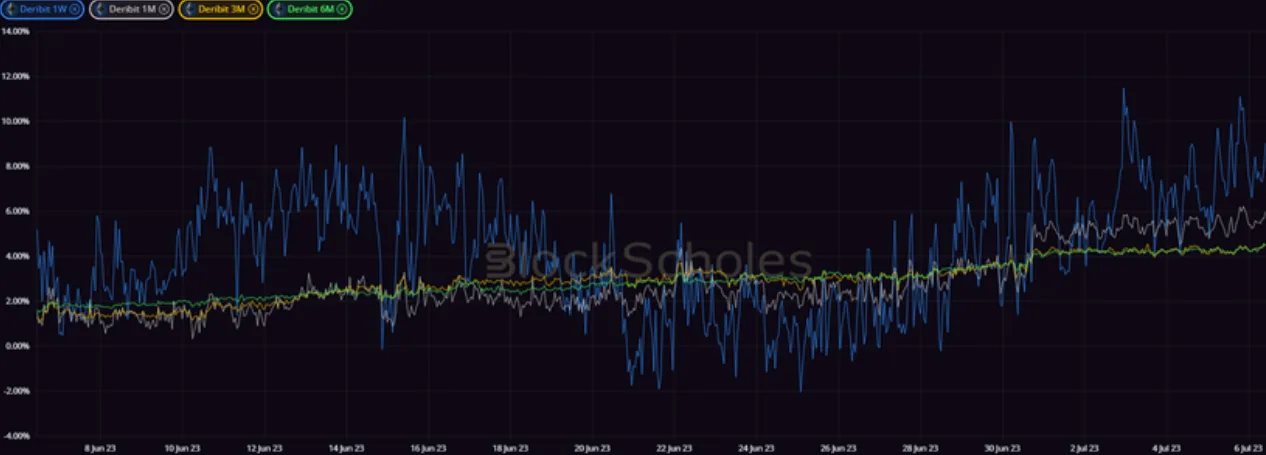Click the Ethereum icon in the Deribit 6M chip
This screenshot has height=455, width=1266.
[x=278, y=9]
